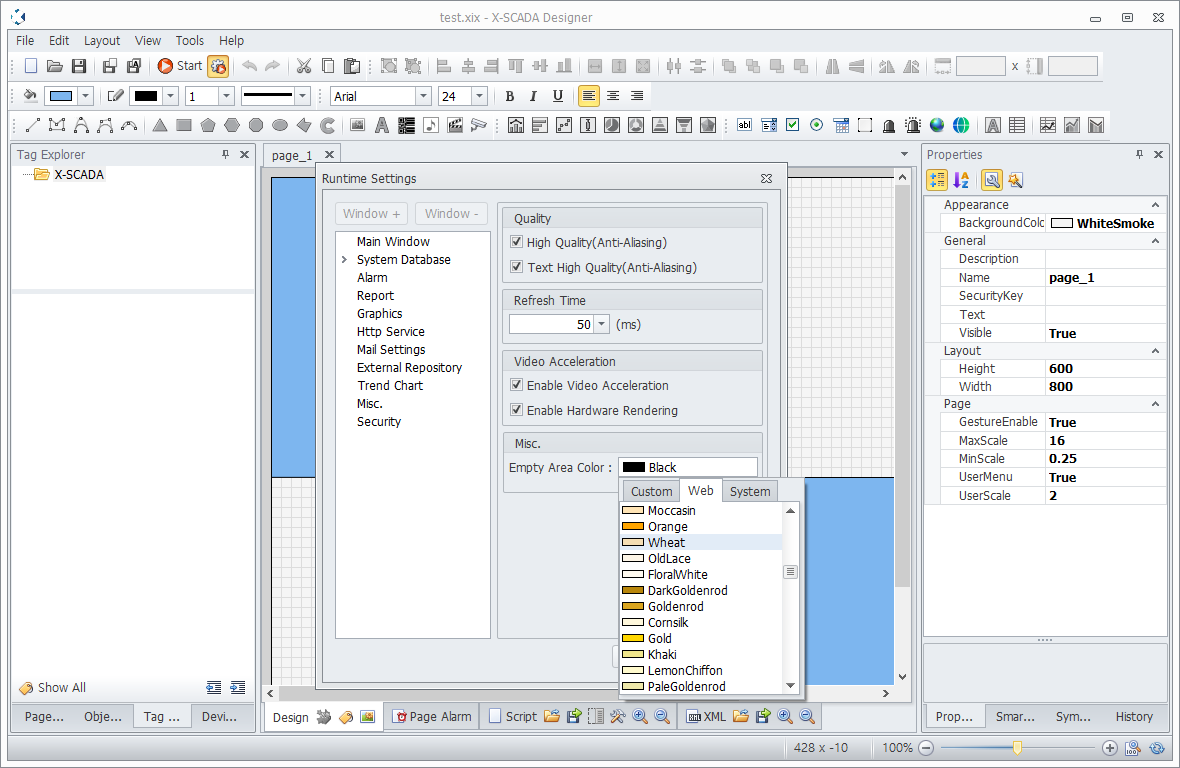Select the checkbox component in toolbar
The width and height of the screenshot is (1180, 768).
[792, 126]
